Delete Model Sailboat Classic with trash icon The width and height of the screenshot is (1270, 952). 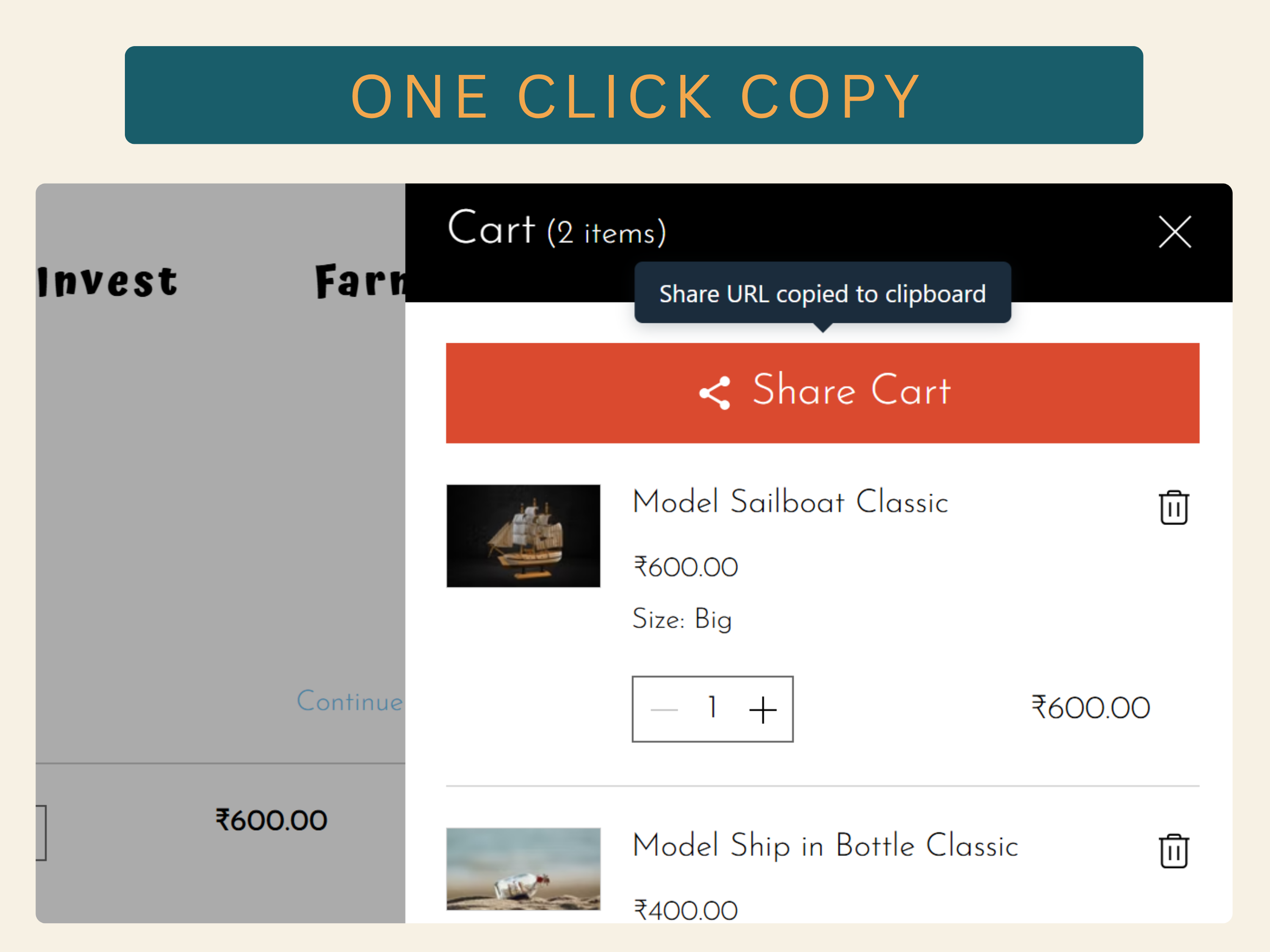coord(1173,507)
